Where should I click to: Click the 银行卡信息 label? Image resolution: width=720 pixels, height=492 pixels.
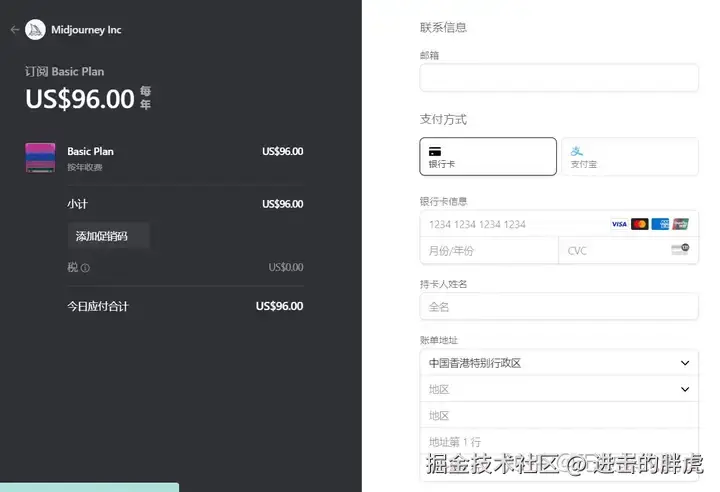(x=443, y=201)
